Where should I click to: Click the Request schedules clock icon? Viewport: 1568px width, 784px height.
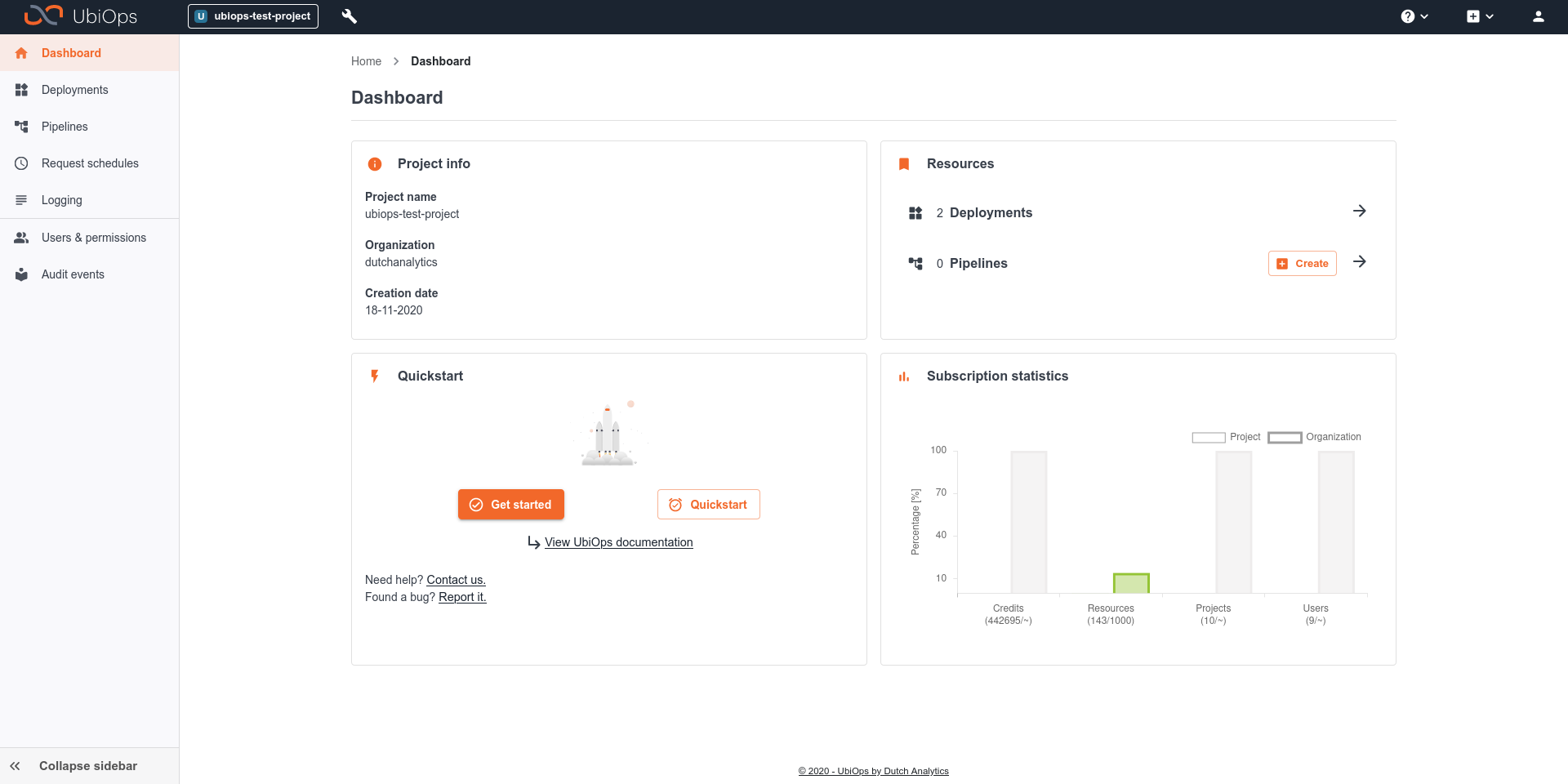[x=21, y=163]
